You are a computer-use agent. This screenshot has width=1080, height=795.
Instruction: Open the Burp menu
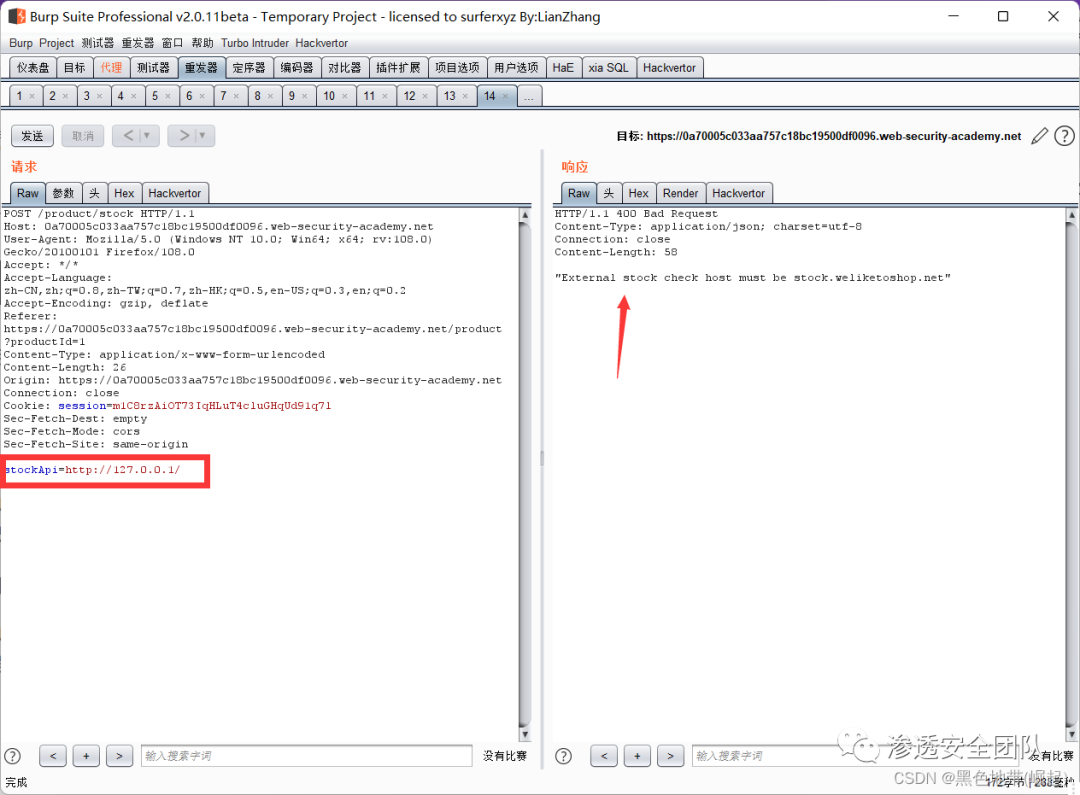[21, 43]
